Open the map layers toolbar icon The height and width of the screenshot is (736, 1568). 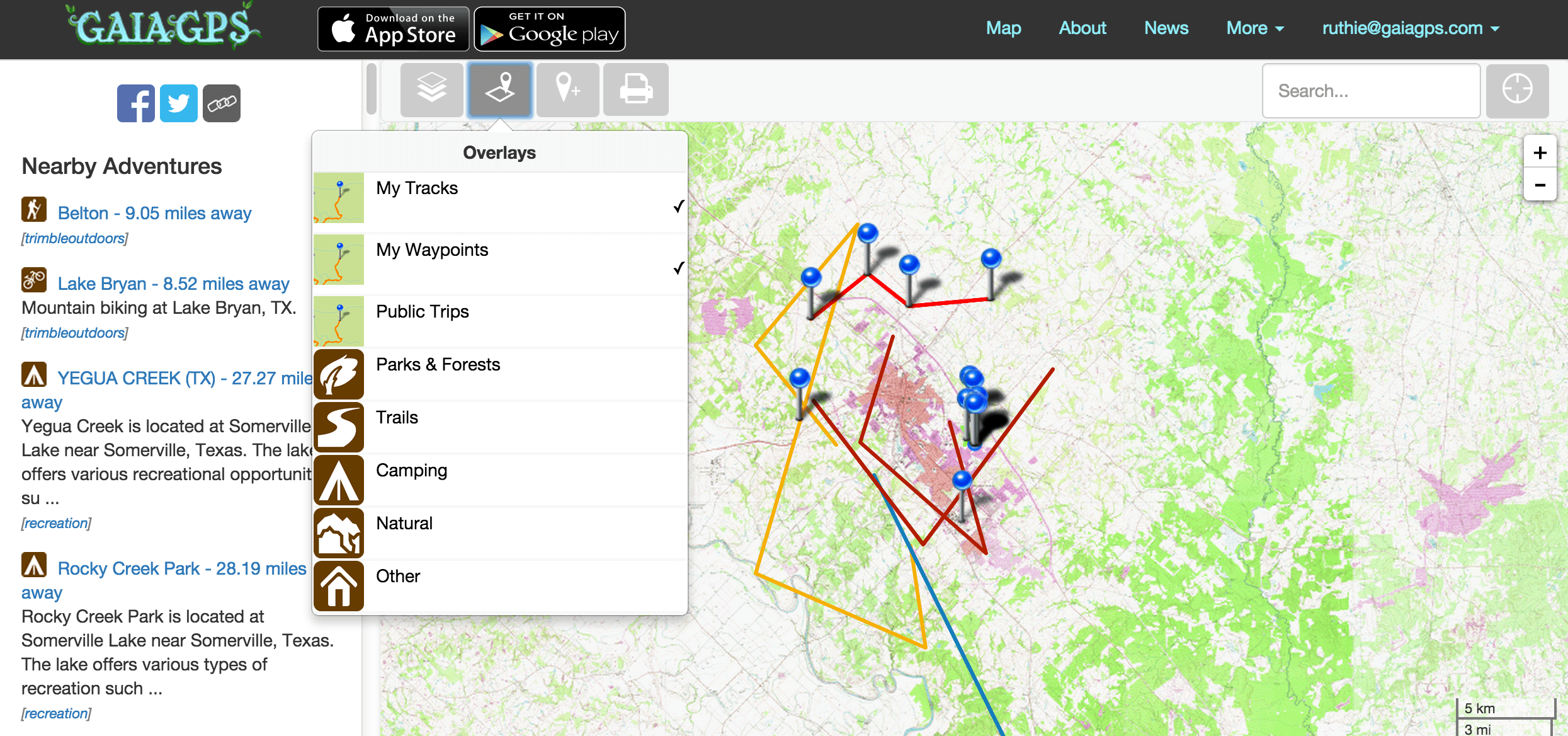click(432, 89)
